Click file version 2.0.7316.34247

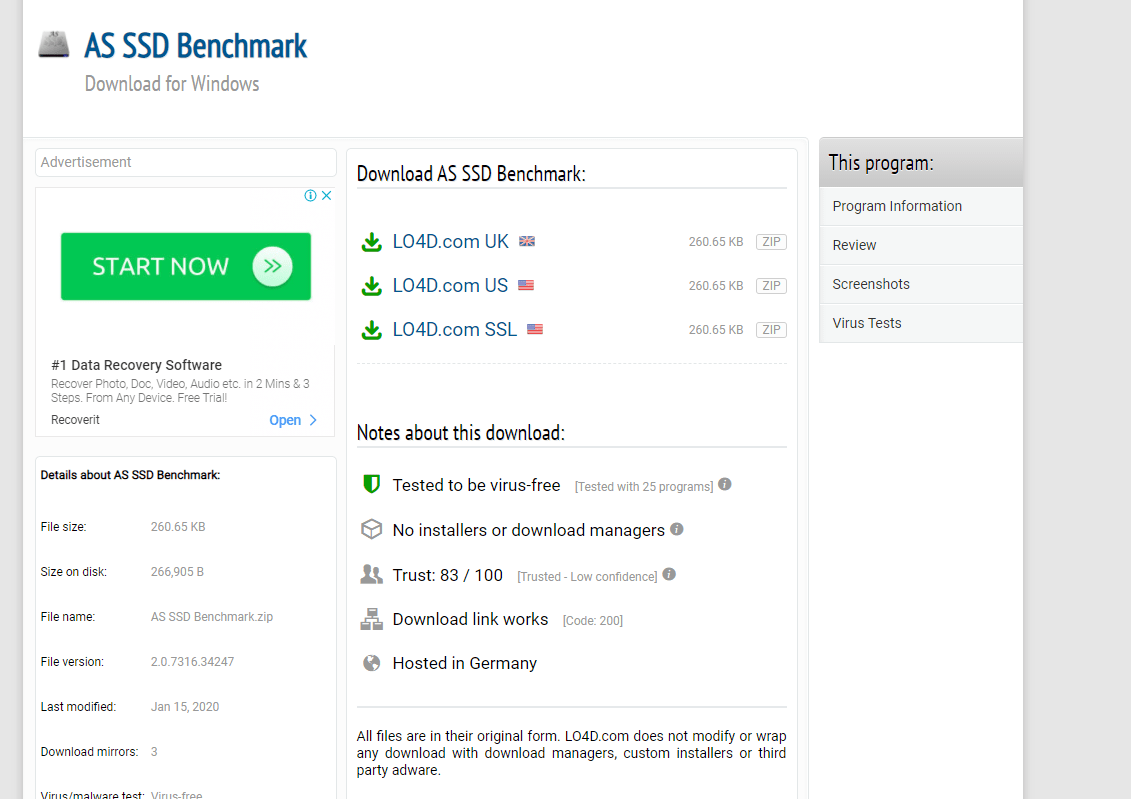[x=193, y=662]
